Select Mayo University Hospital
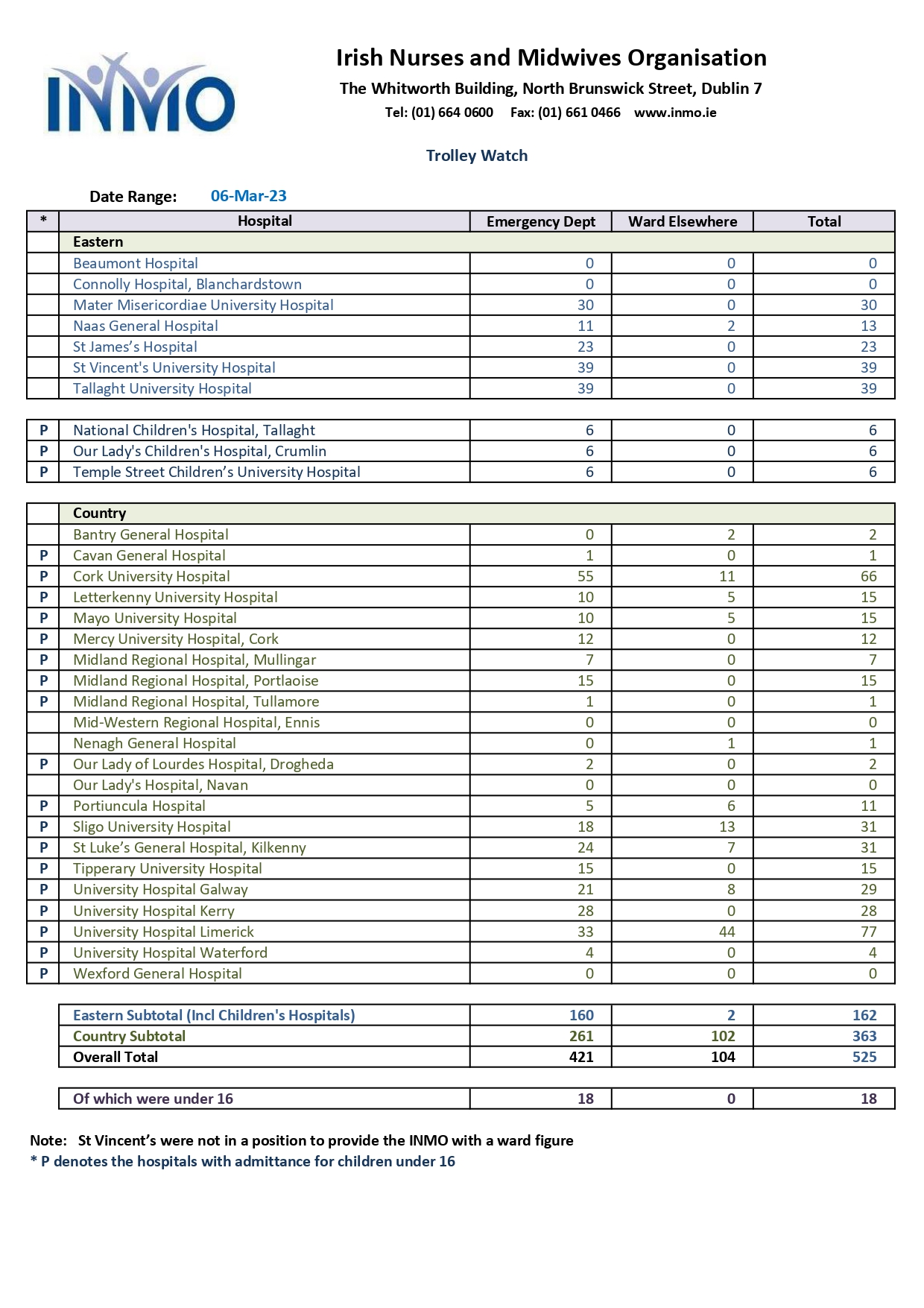924x1308 pixels. [x=155, y=618]
